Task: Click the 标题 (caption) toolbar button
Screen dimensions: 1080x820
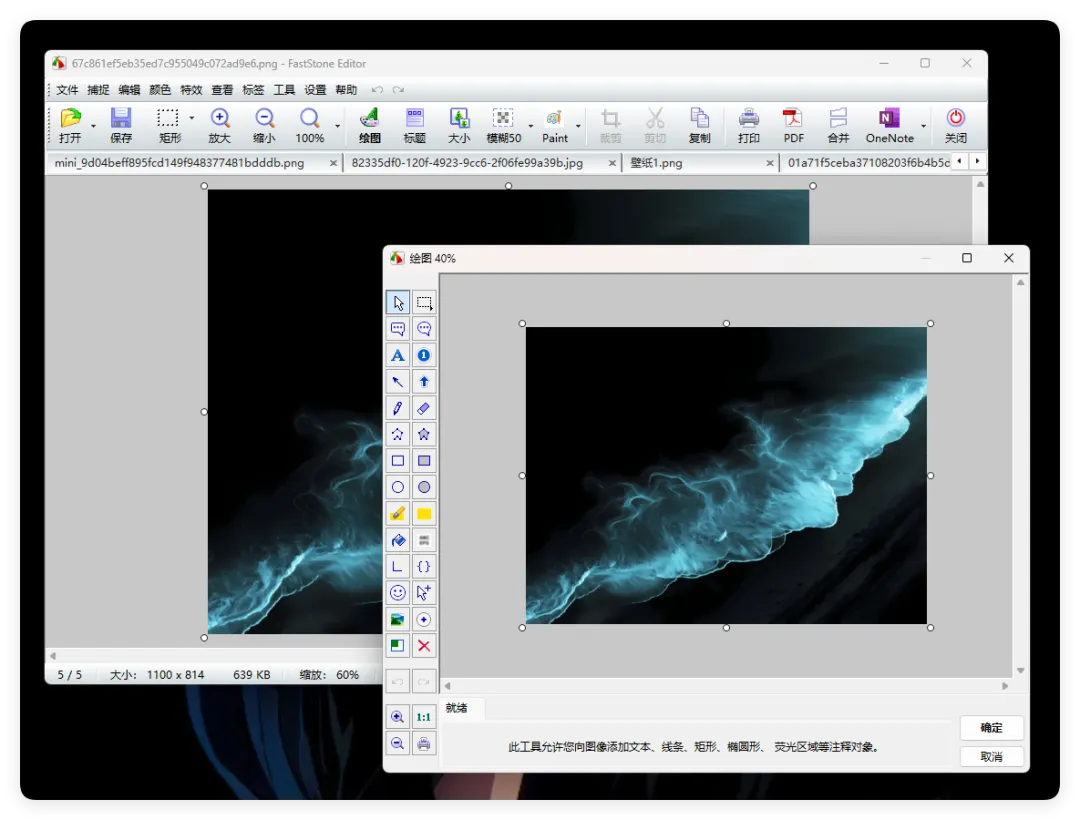Action: click(x=414, y=126)
